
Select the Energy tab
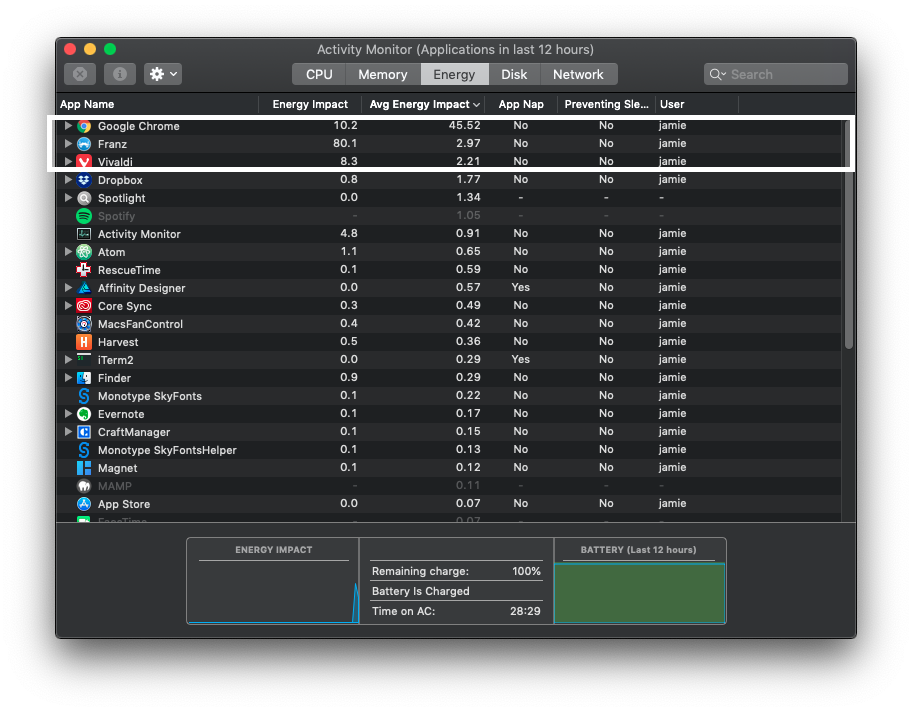coord(454,74)
